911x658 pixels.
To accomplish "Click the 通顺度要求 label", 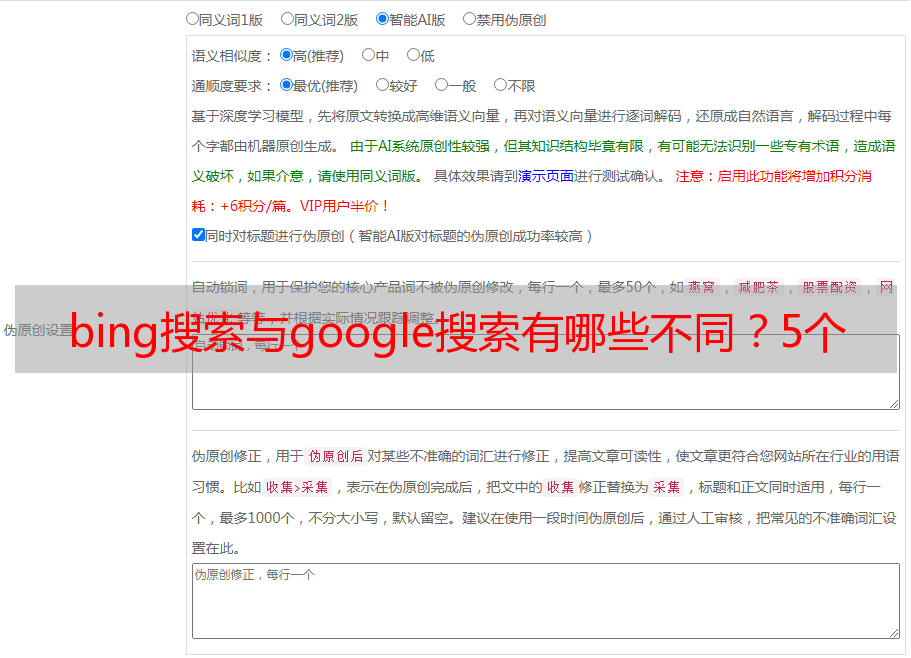I will [x=232, y=86].
